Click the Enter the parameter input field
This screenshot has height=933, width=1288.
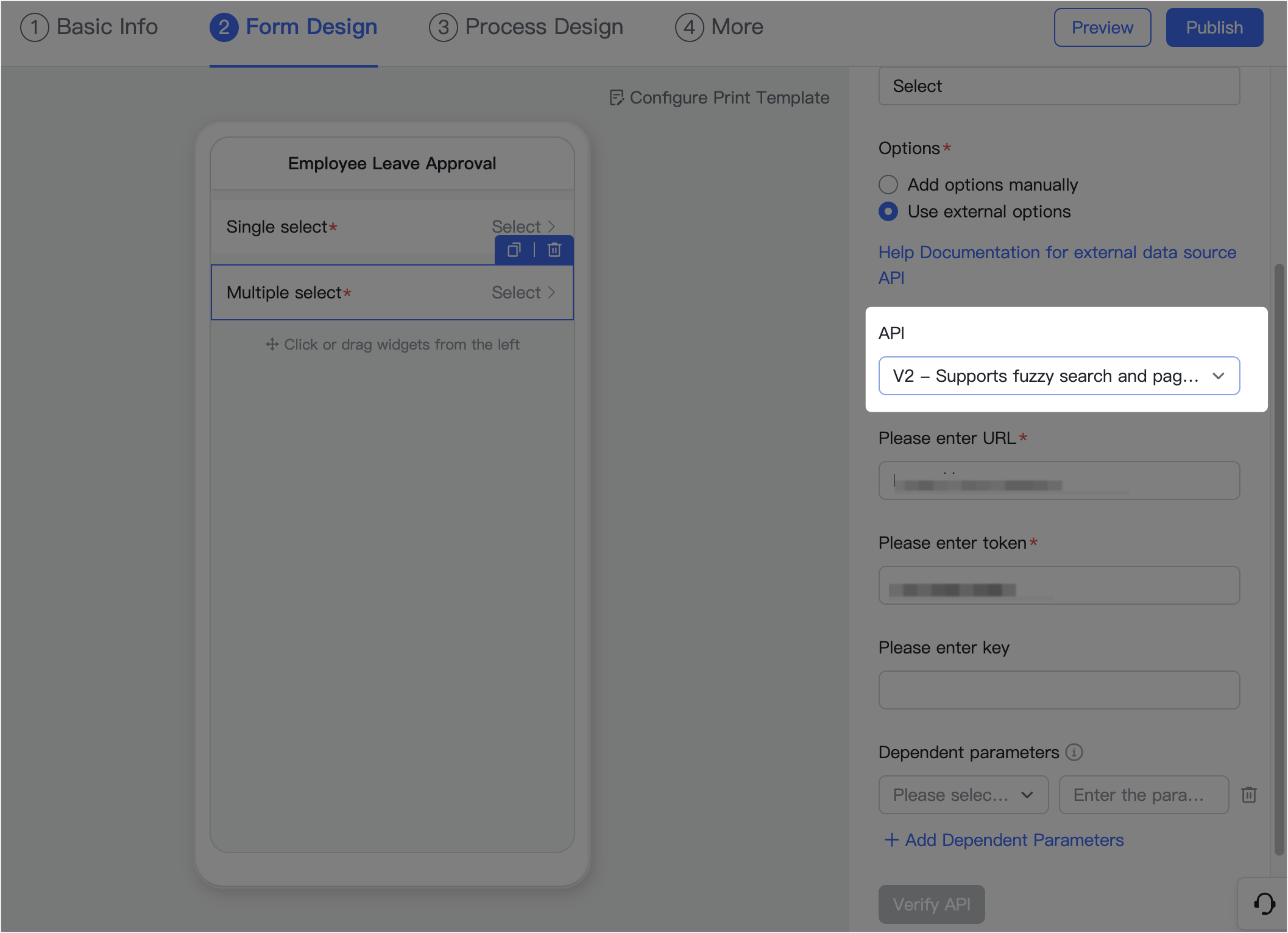click(1144, 794)
